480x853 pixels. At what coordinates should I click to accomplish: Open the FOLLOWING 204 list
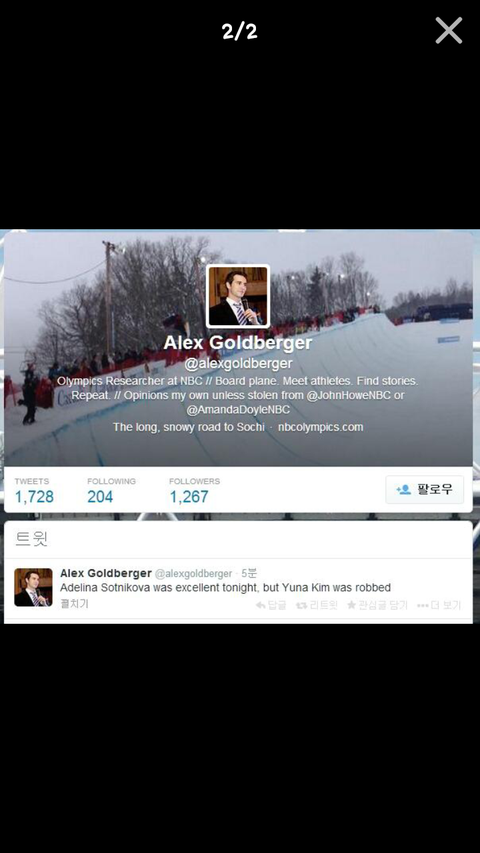pyautogui.click(x=111, y=490)
